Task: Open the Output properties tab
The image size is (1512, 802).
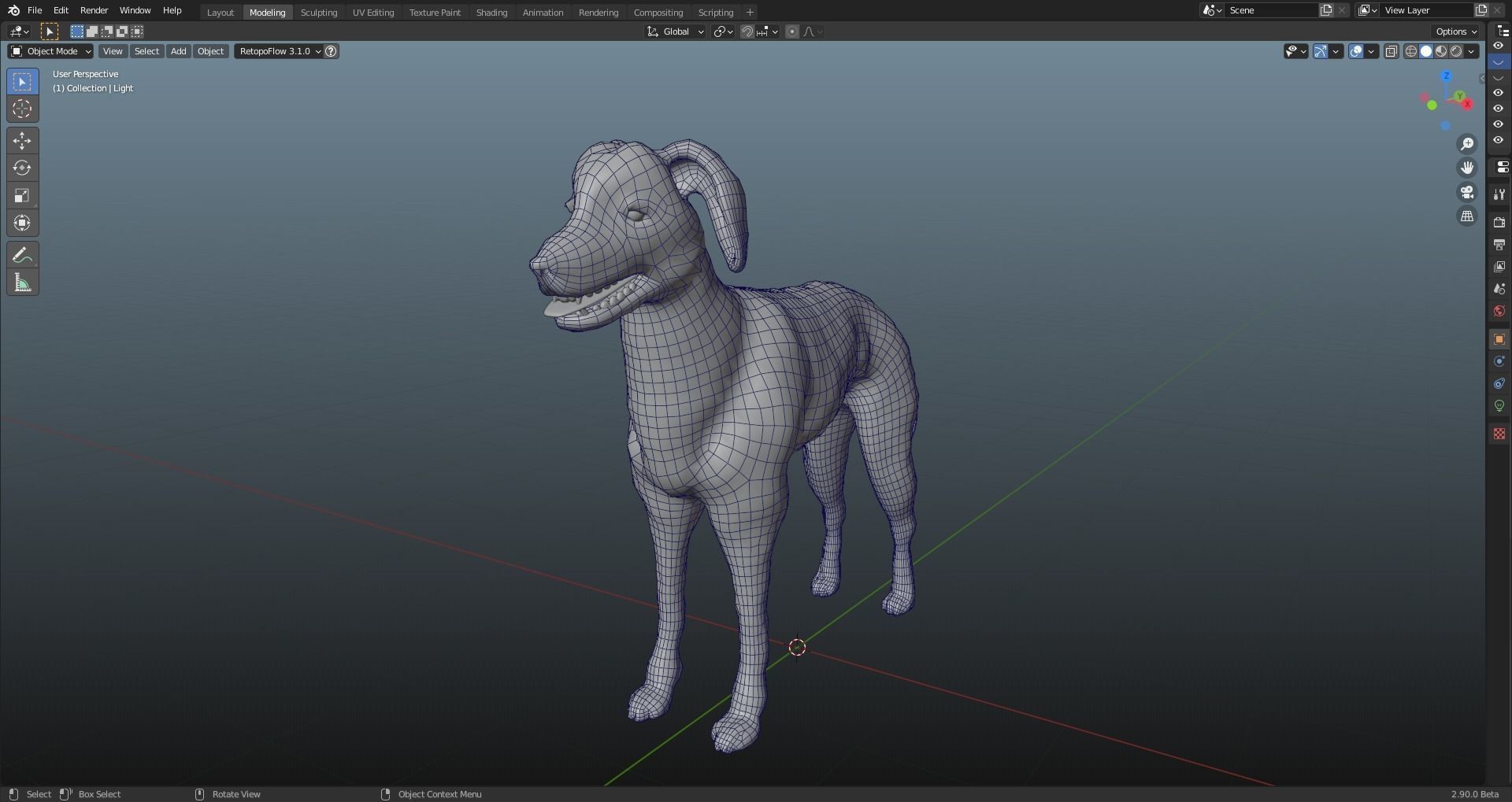Action: click(1499, 245)
